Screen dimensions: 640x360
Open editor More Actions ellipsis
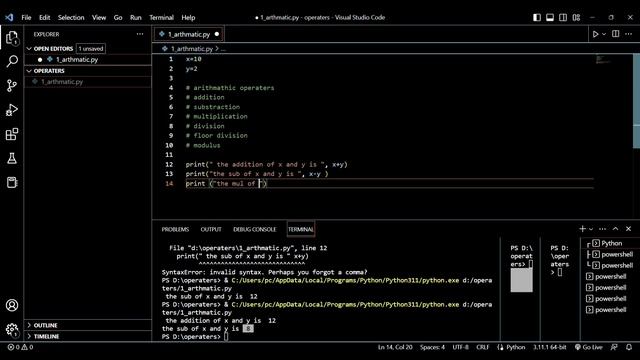[x=629, y=34]
